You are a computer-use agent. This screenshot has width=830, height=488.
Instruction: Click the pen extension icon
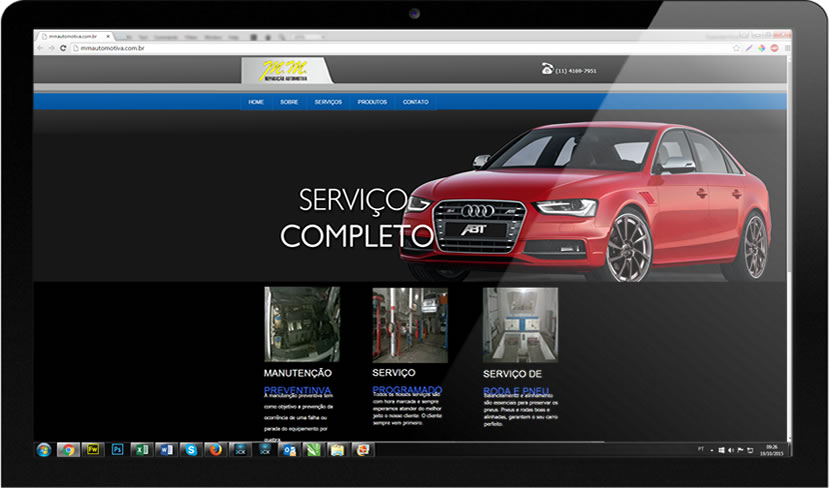(749, 48)
